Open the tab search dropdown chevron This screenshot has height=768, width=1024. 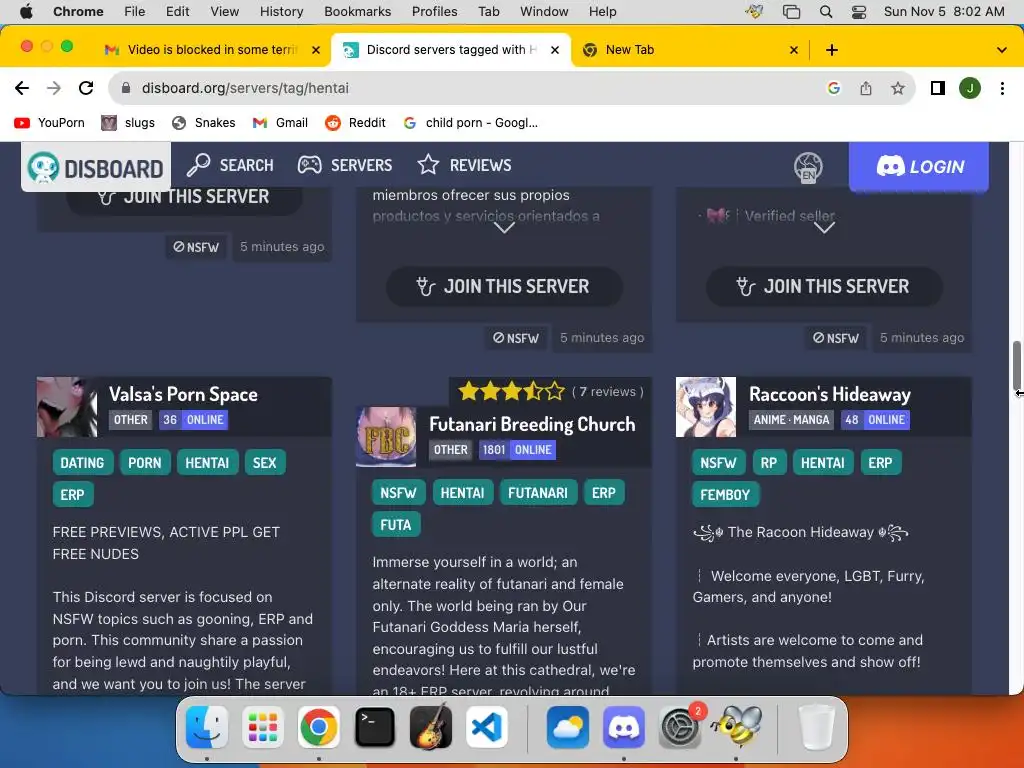tap(1001, 50)
